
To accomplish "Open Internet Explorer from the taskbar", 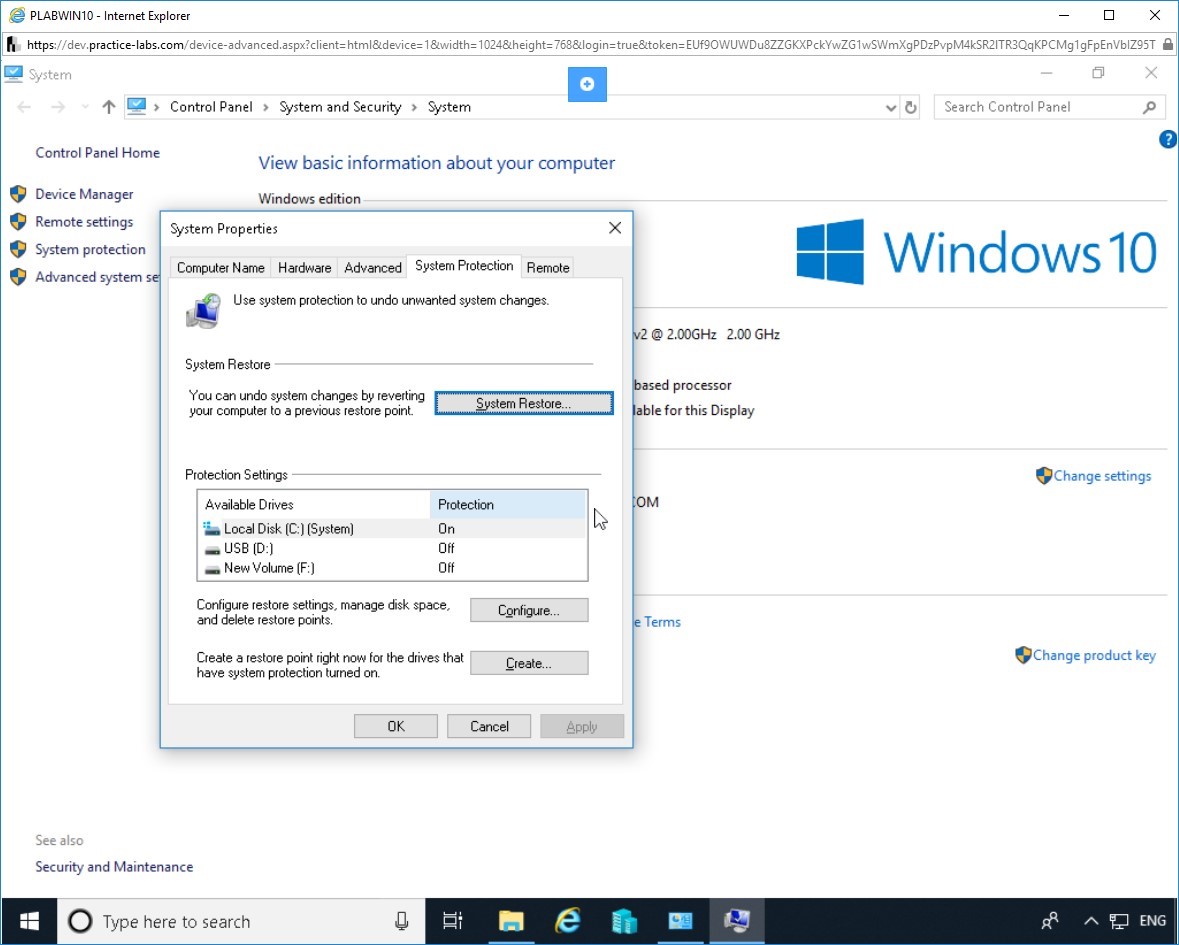I will pyautogui.click(x=568, y=921).
